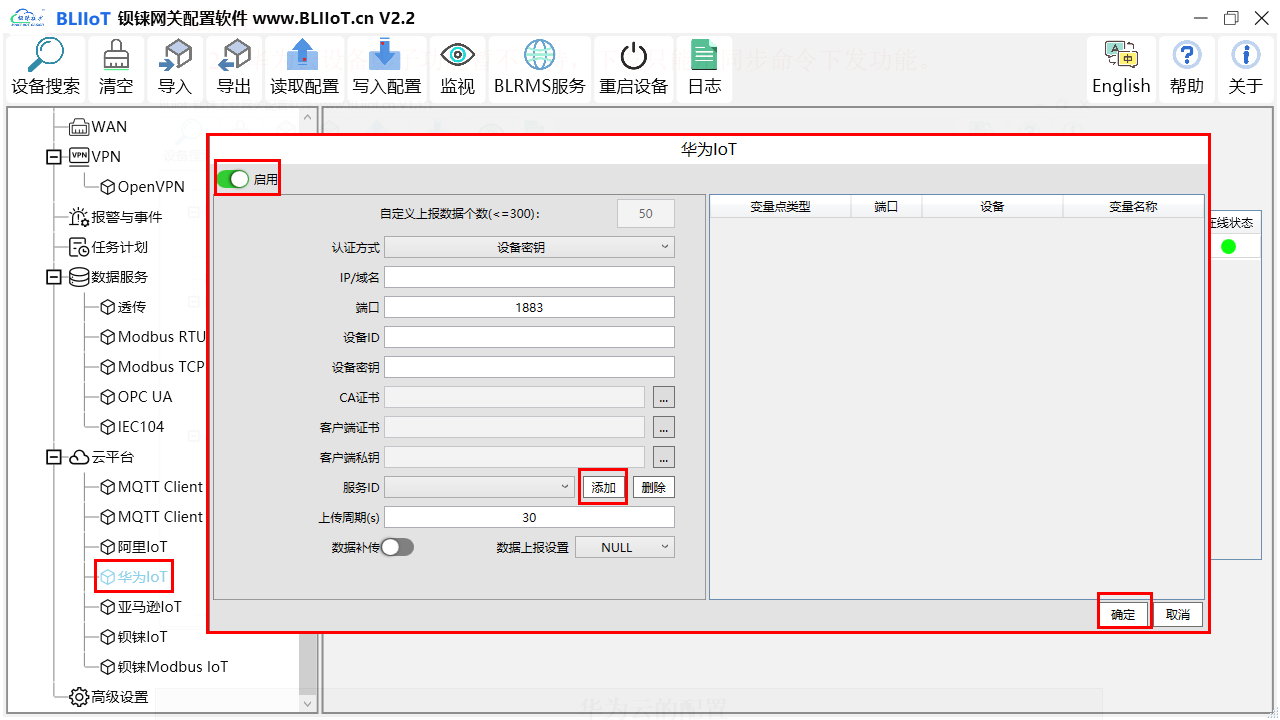Click the 变量点类型 column header

(x=780, y=207)
